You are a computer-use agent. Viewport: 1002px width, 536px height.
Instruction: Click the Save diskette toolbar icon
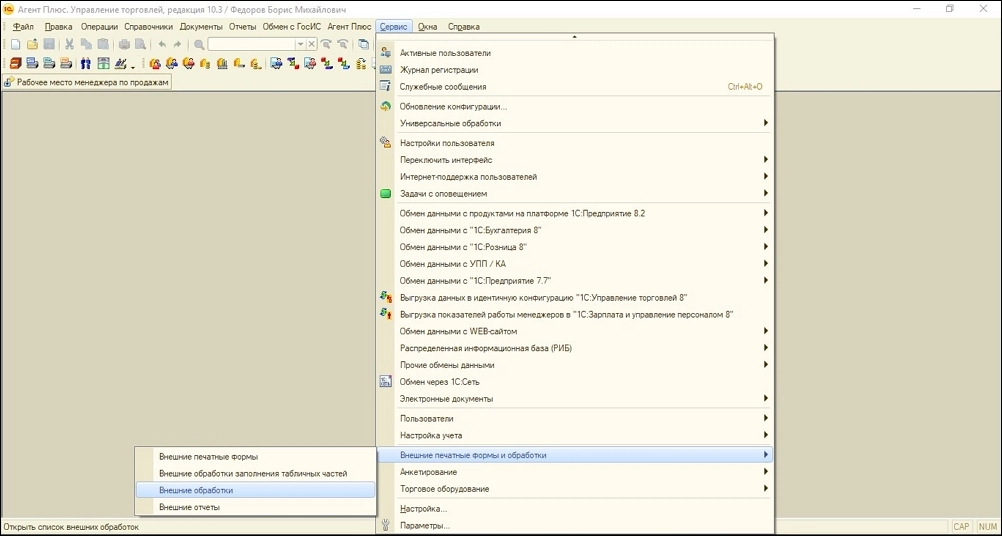pyautogui.click(x=49, y=45)
